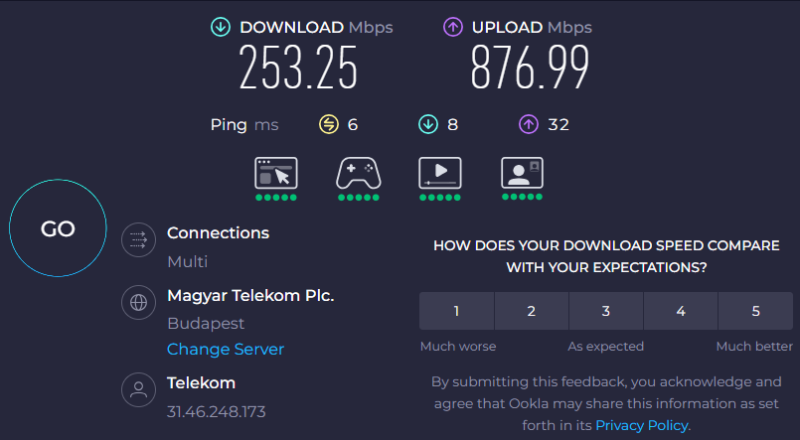Click the upload latency ping icon
800x440 pixels.
coord(529,124)
